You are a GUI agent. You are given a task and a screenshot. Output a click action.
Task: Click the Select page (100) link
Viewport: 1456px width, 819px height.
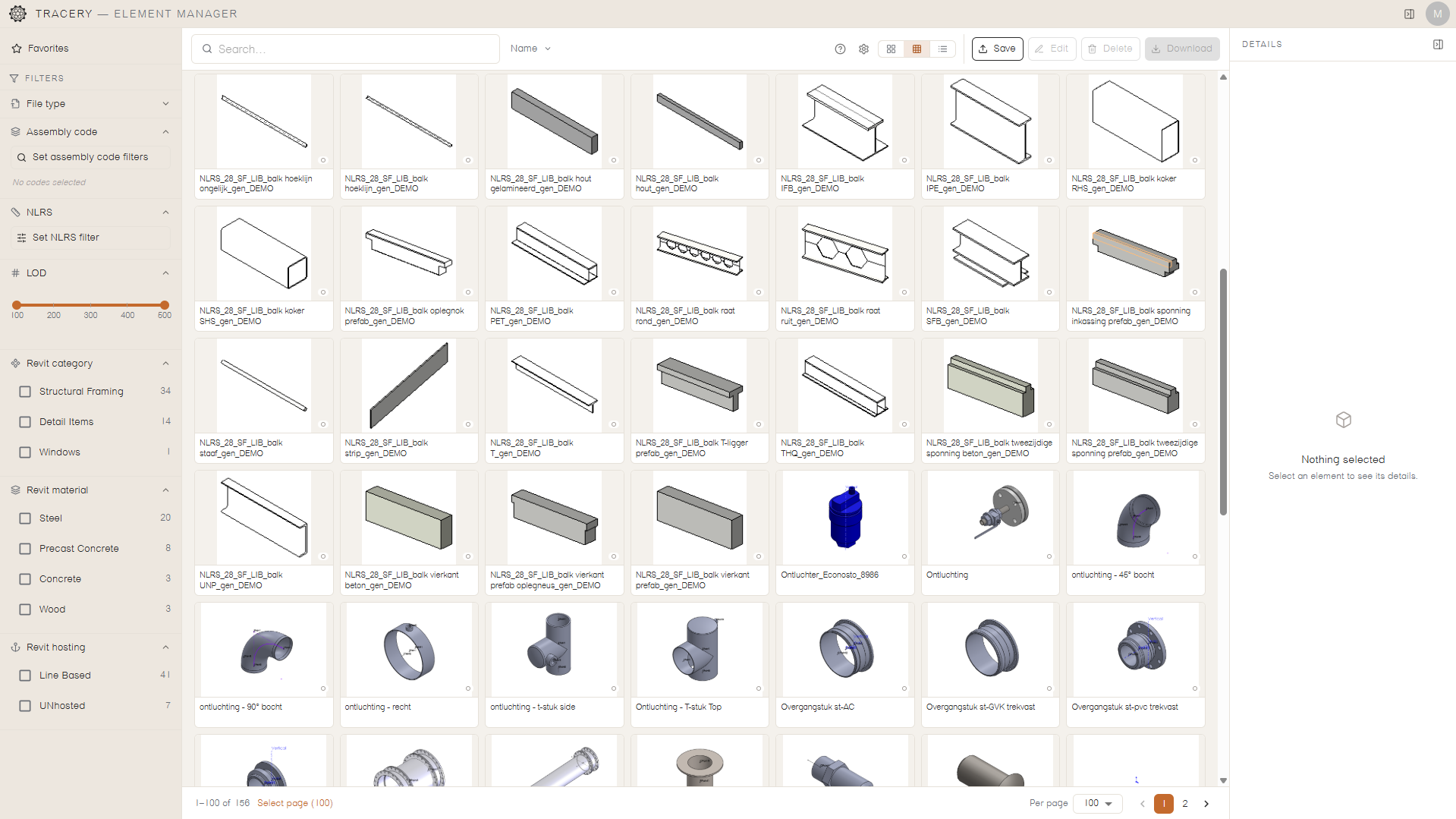[295, 804]
